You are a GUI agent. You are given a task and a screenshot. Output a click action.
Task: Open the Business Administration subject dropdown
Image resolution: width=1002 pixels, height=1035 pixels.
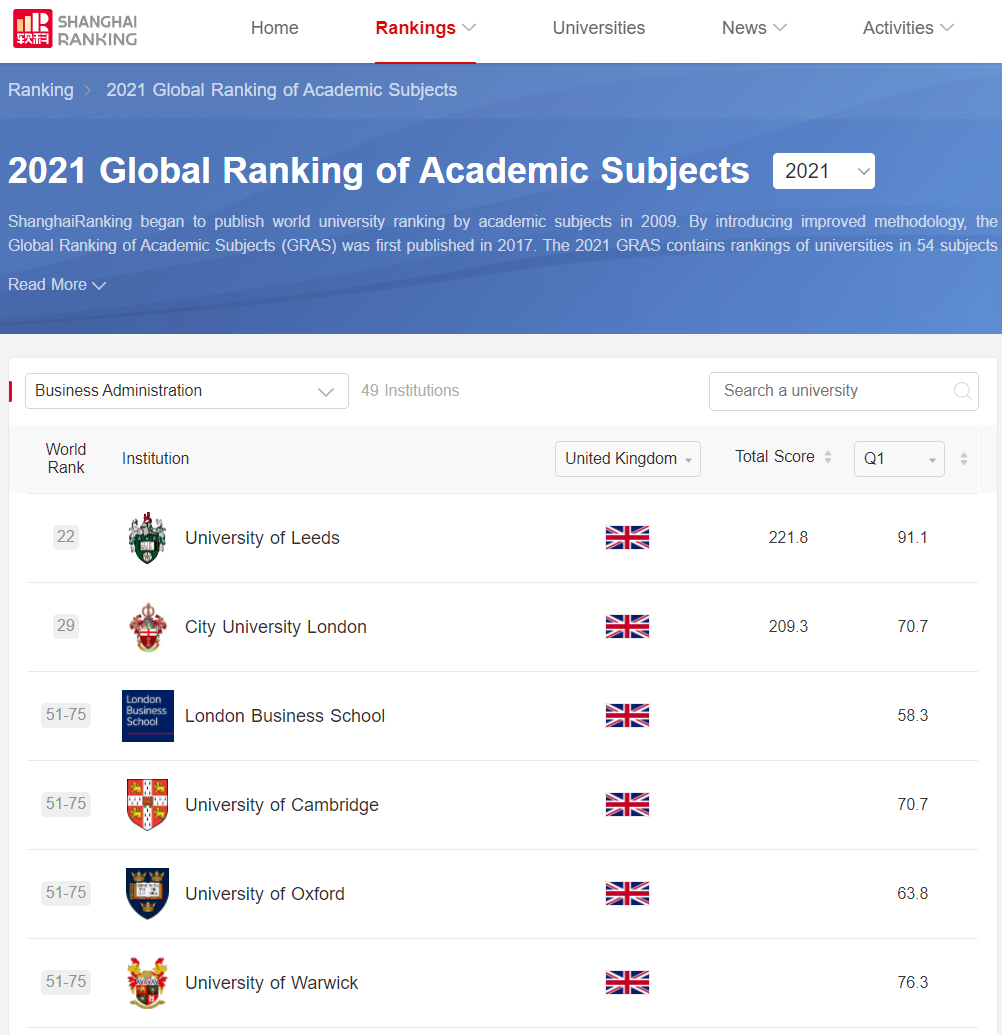187,391
